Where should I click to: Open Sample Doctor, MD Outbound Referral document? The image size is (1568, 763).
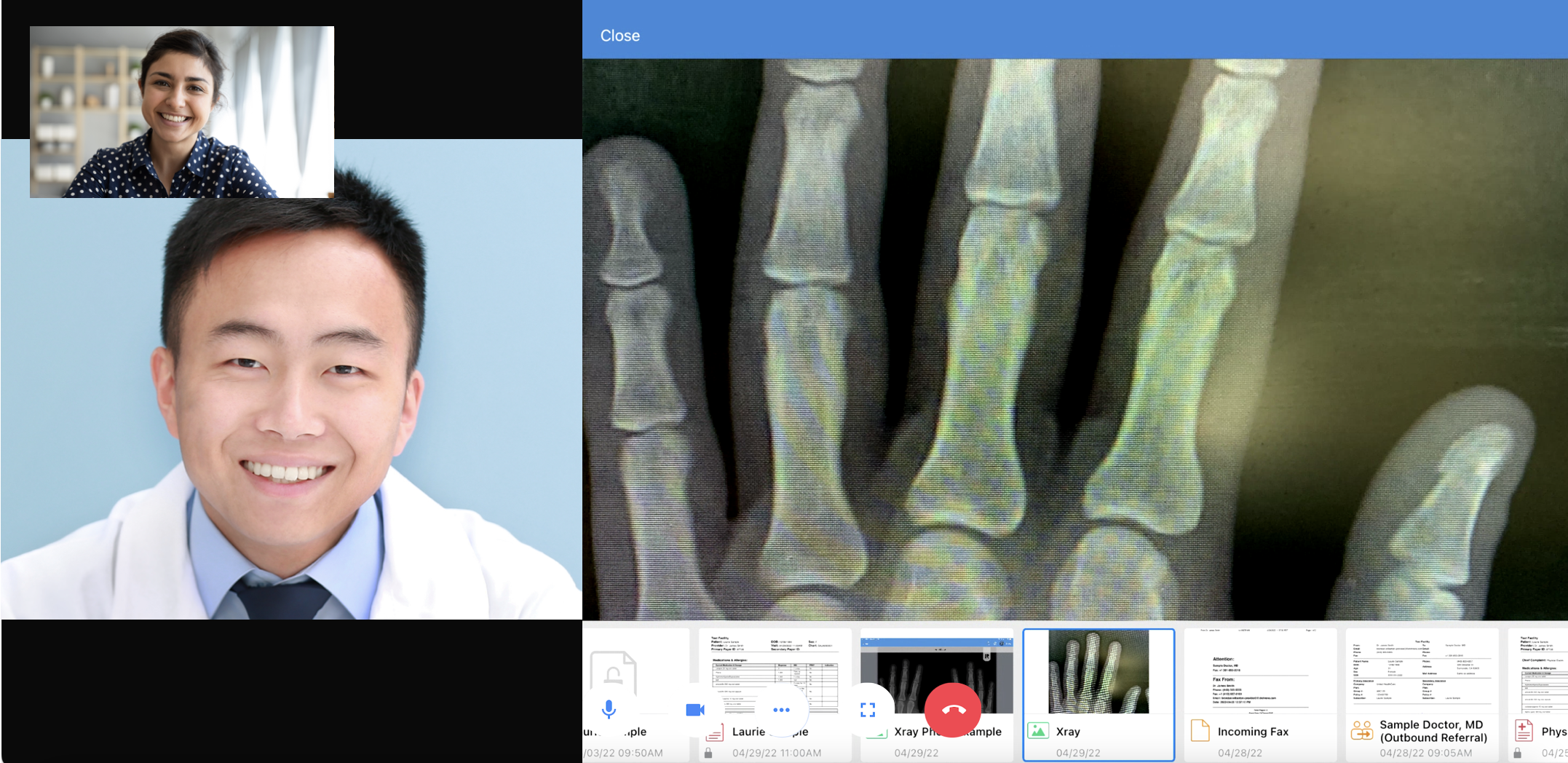pyautogui.click(x=1422, y=695)
